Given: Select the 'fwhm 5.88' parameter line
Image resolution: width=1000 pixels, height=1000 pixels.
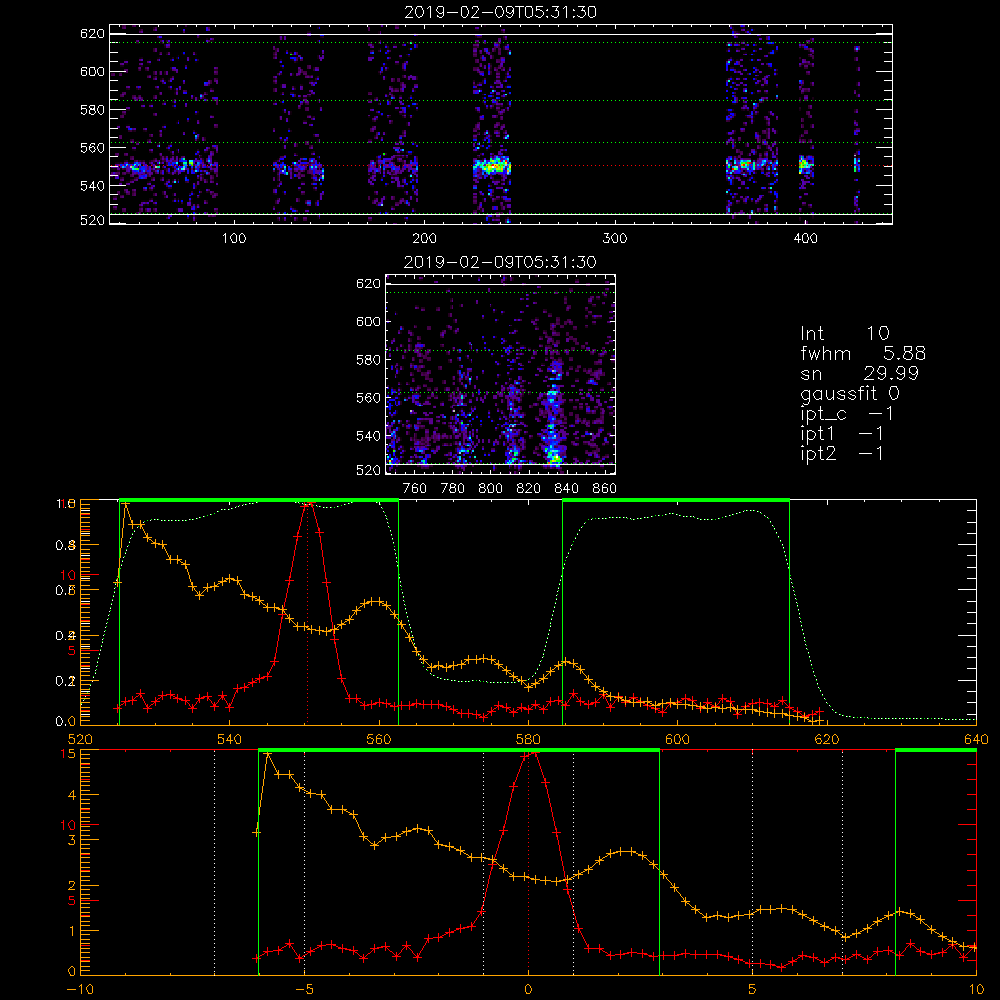Looking at the screenshot, I should pos(863,353).
